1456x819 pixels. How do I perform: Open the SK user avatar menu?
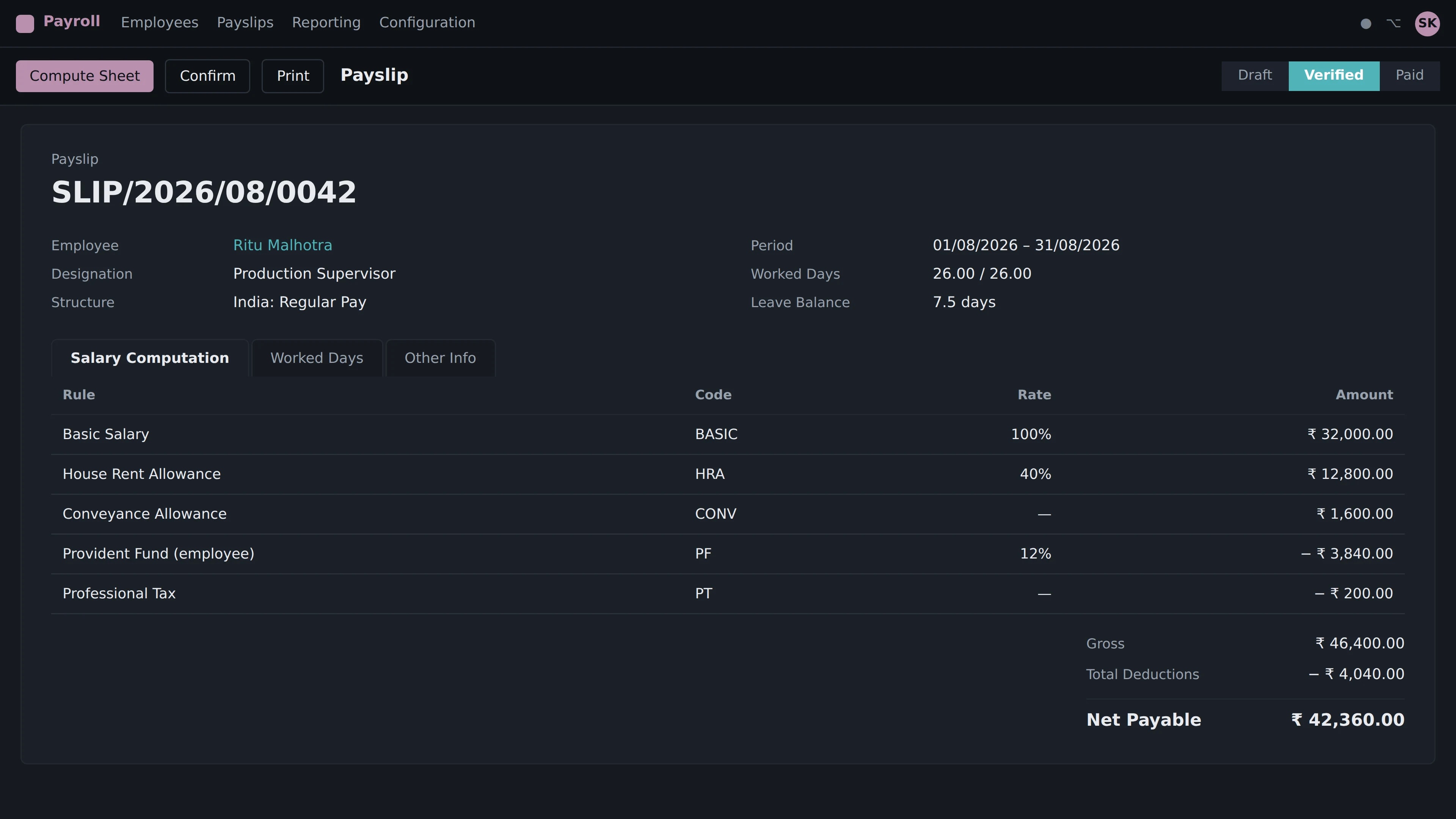point(1427,23)
